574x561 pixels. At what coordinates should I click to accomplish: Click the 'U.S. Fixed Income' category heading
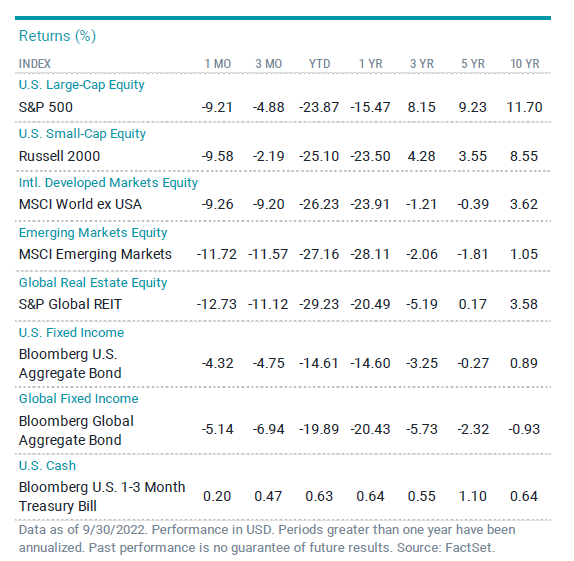tap(71, 332)
